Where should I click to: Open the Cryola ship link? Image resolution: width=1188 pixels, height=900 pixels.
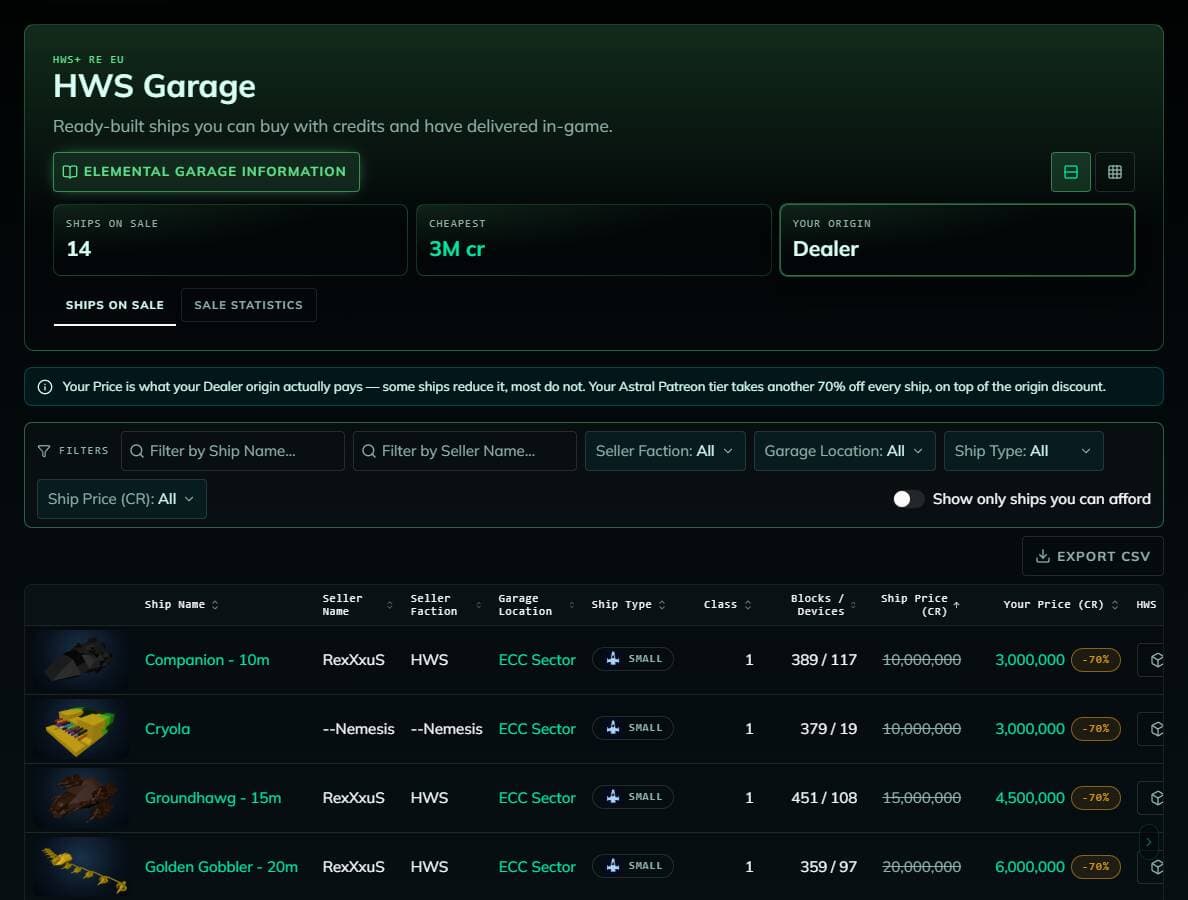click(x=167, y=729)
